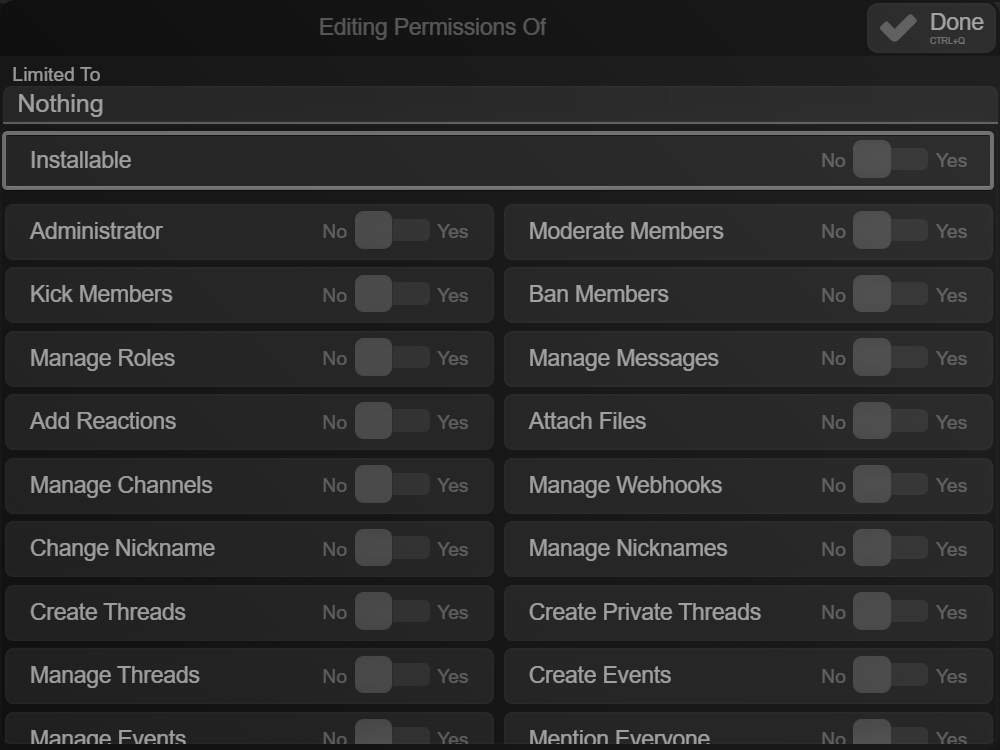Image resolution: width=1000 pixels, height=750 pixels.
Task: Enable Manage Webhooks permission
Action: tap(890, 485)
